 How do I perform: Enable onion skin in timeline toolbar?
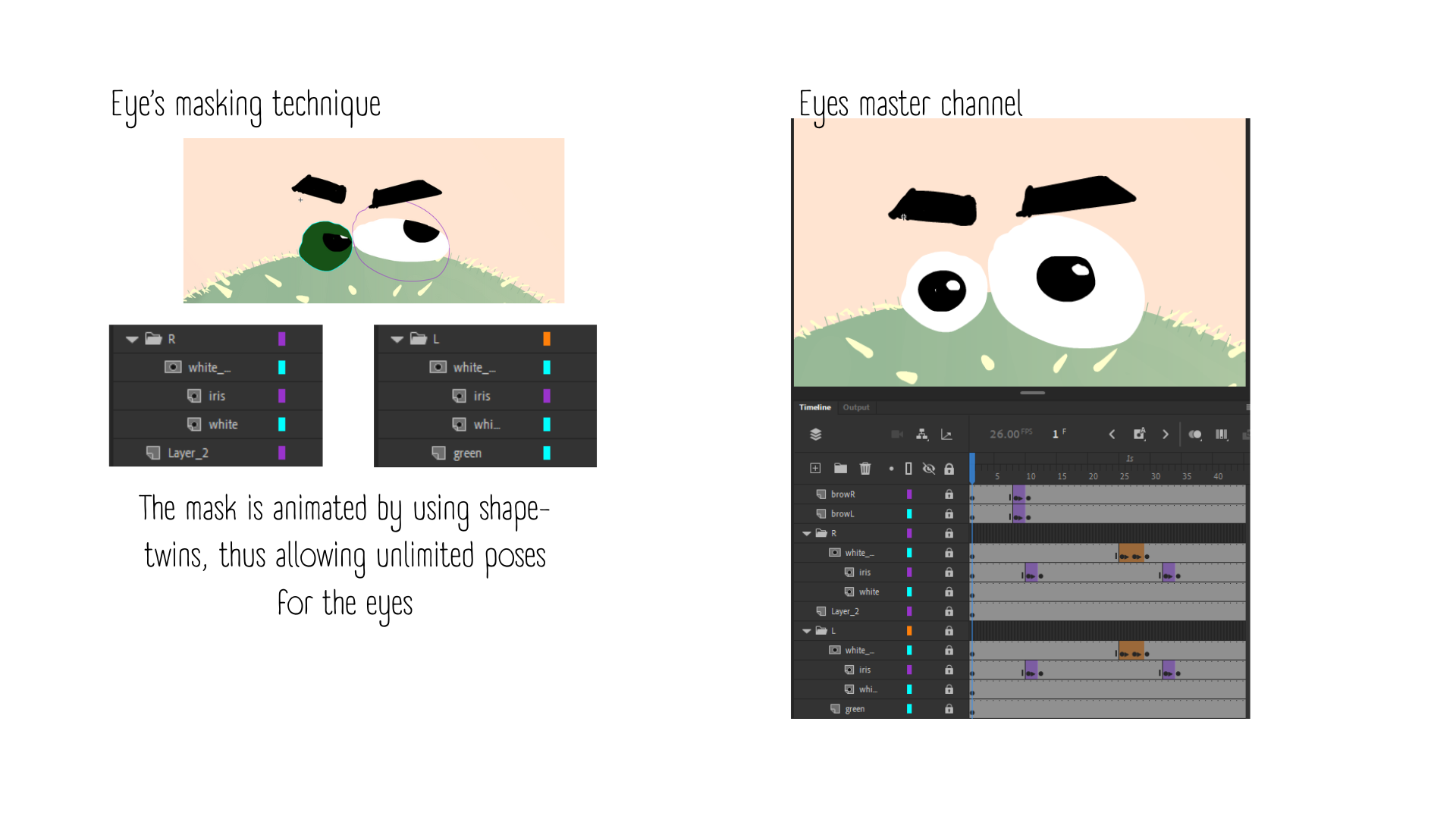1195,435
